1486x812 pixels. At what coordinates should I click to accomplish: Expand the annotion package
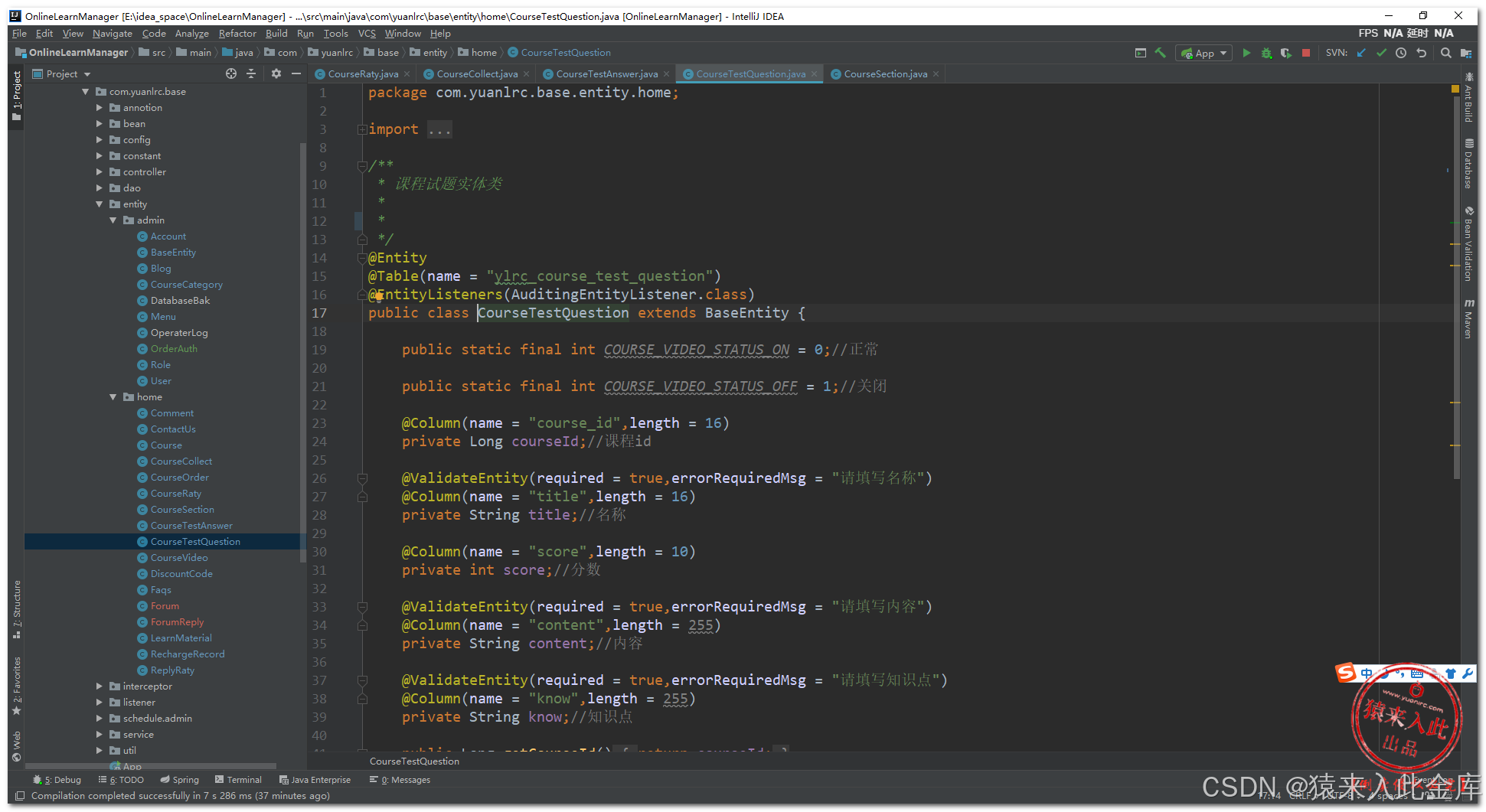[99, 108]
